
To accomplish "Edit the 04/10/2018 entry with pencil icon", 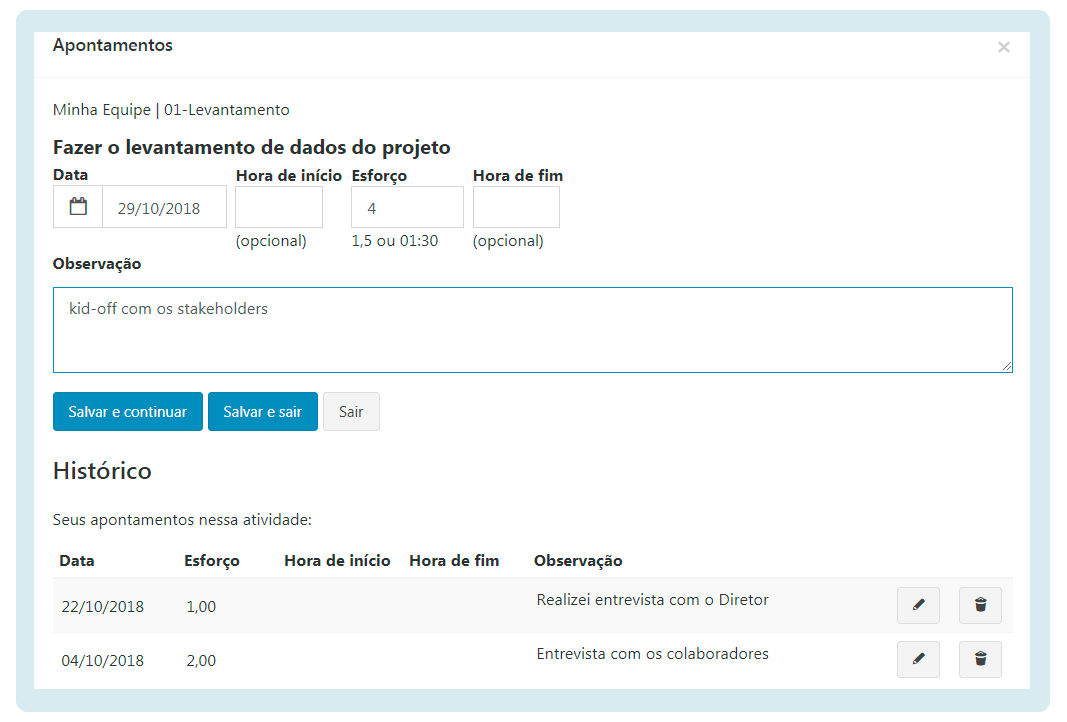I will click(918, 659).
